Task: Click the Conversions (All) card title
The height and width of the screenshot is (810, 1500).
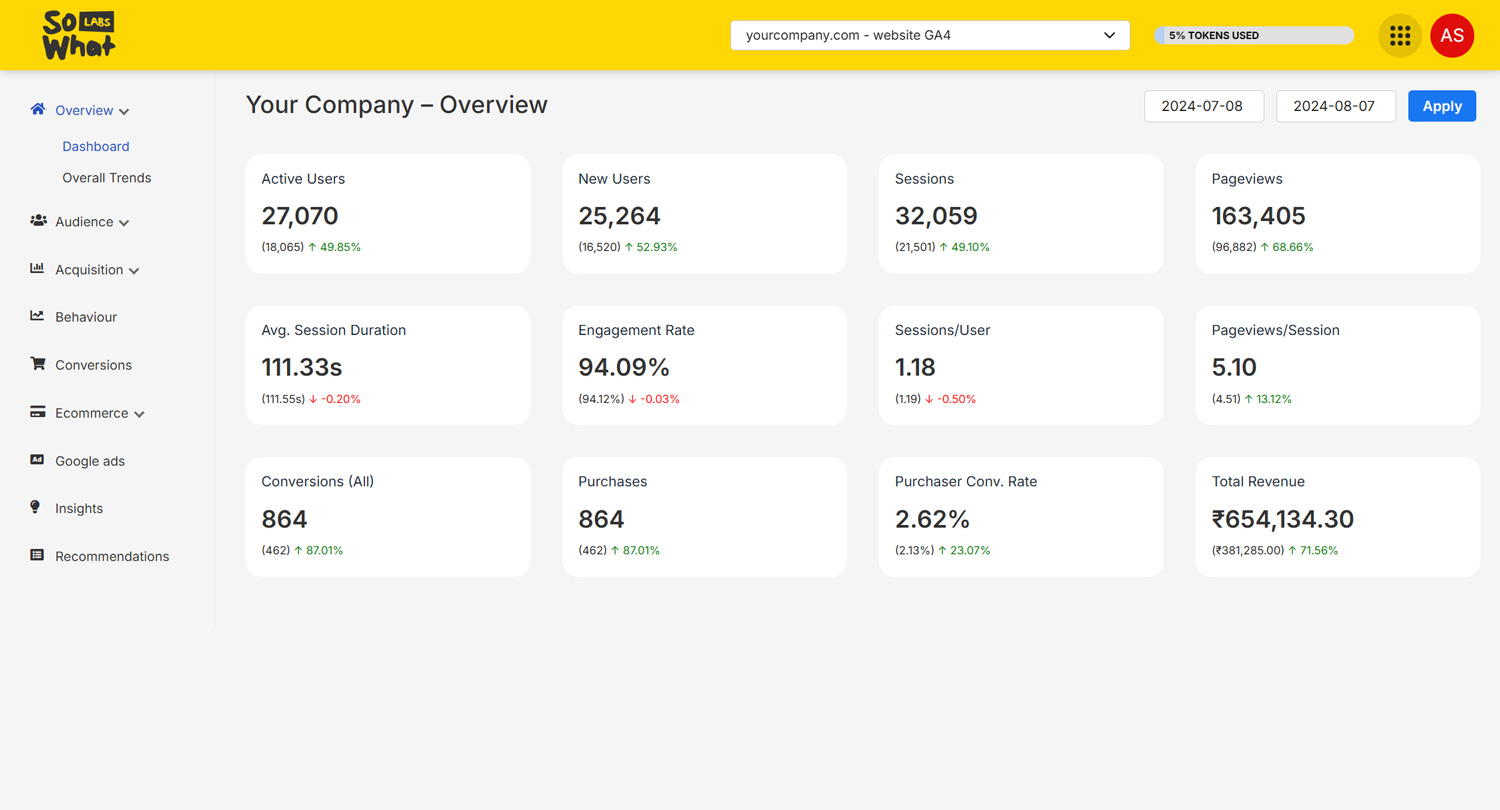Action: (318, 482)
